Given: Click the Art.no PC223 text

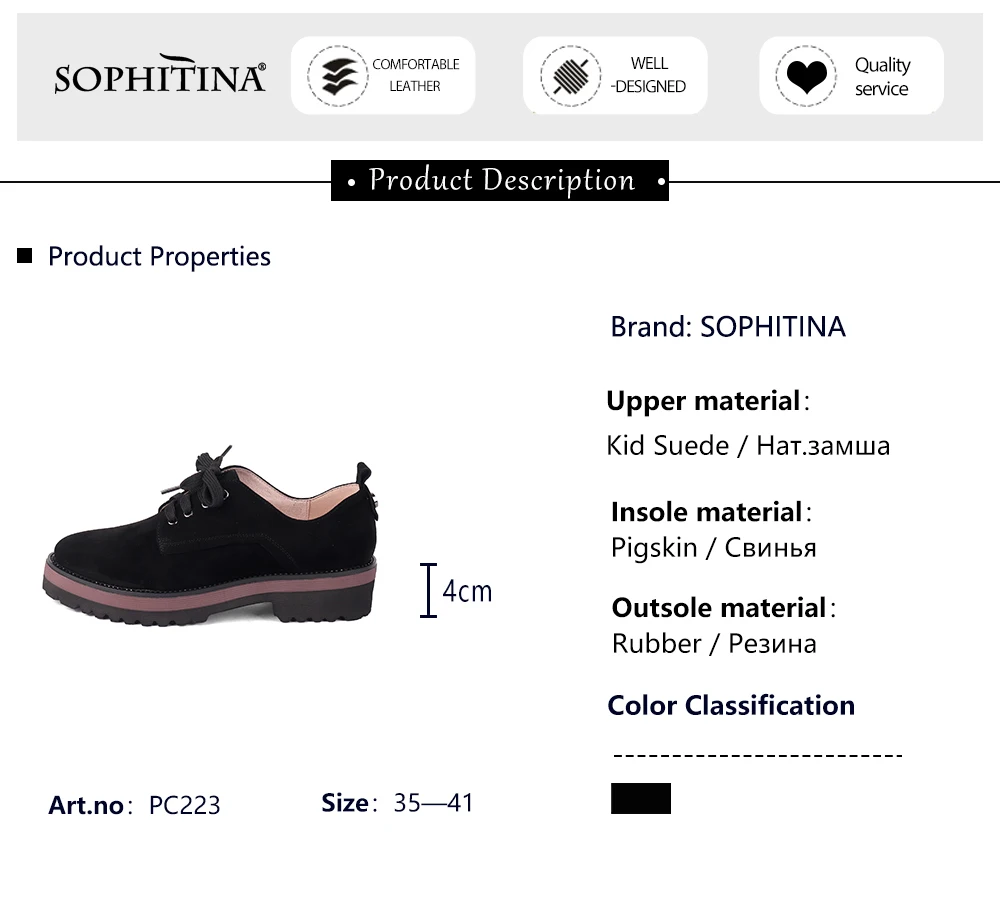Looking at the screenshot, I should tap(134, 805).
